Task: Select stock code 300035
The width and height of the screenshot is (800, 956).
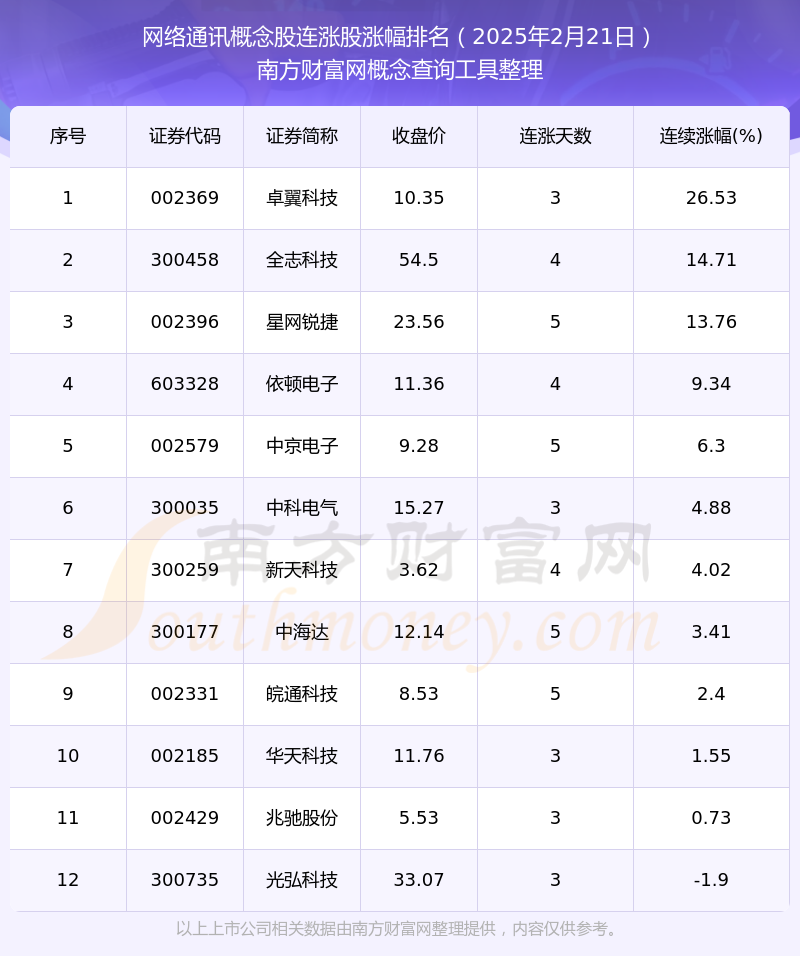Action: [185, 508]
